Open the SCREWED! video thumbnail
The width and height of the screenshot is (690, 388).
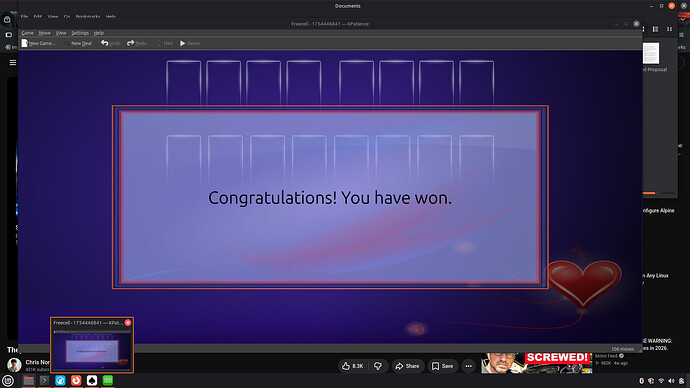click(x=536, y=363)
